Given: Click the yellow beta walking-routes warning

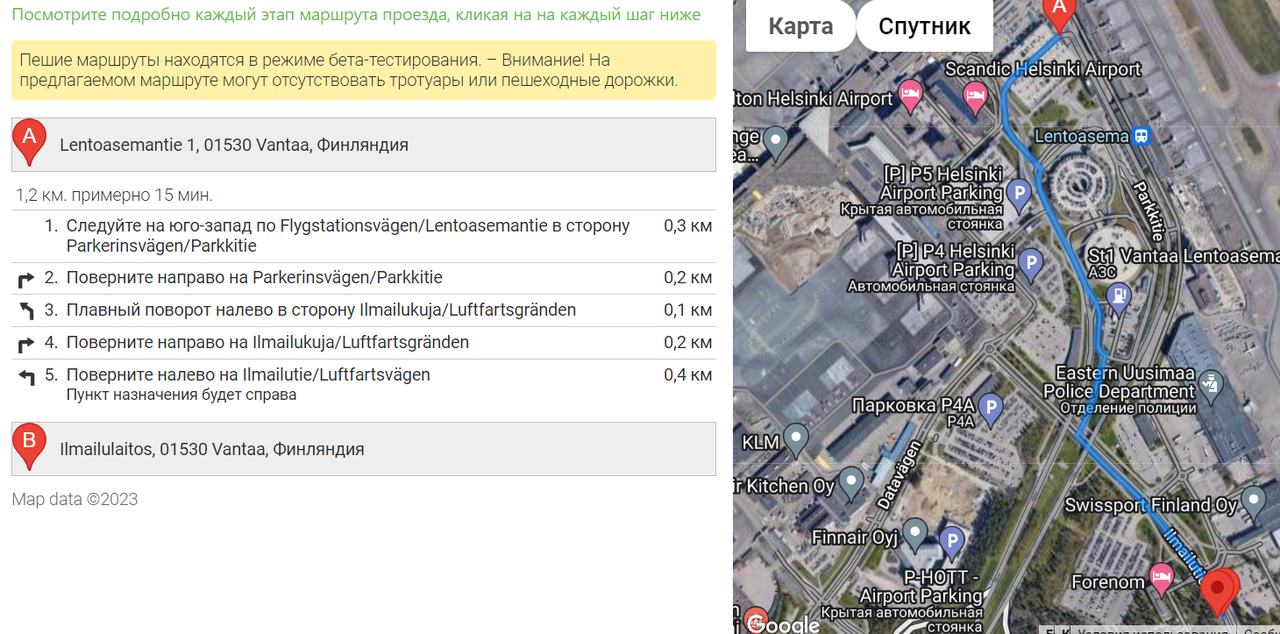Looking at the screenshot, I should tap(364, 70).
